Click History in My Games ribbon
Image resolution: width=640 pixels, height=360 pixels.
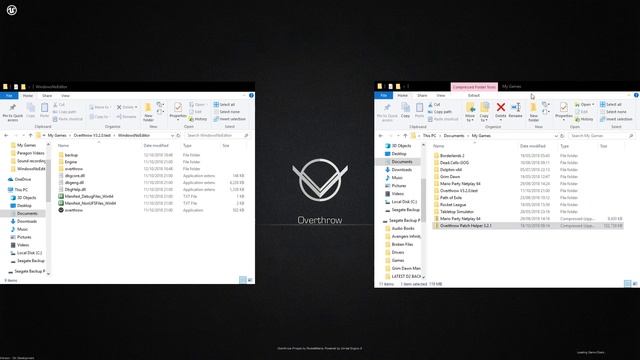(x=584, y=119)
